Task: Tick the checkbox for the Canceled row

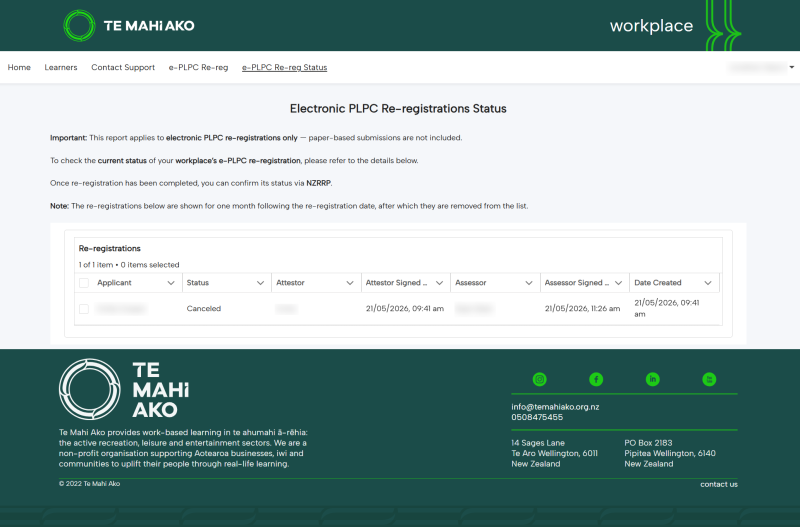Action: [84, 309]
